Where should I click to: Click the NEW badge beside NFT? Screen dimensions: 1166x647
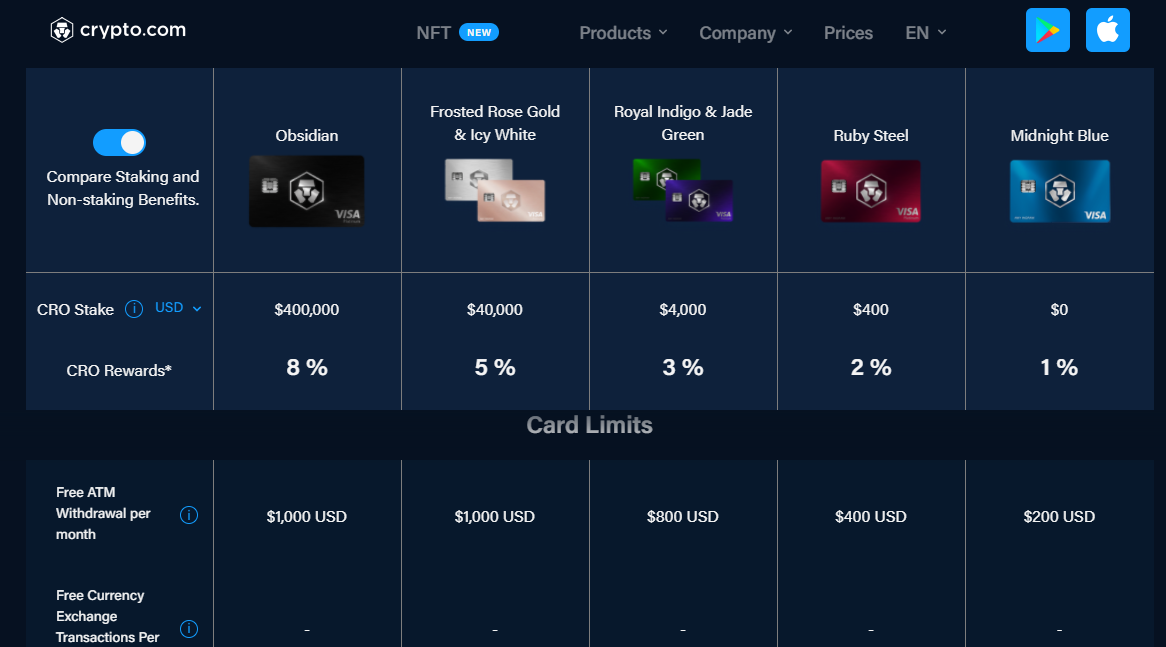coord(479,32)
